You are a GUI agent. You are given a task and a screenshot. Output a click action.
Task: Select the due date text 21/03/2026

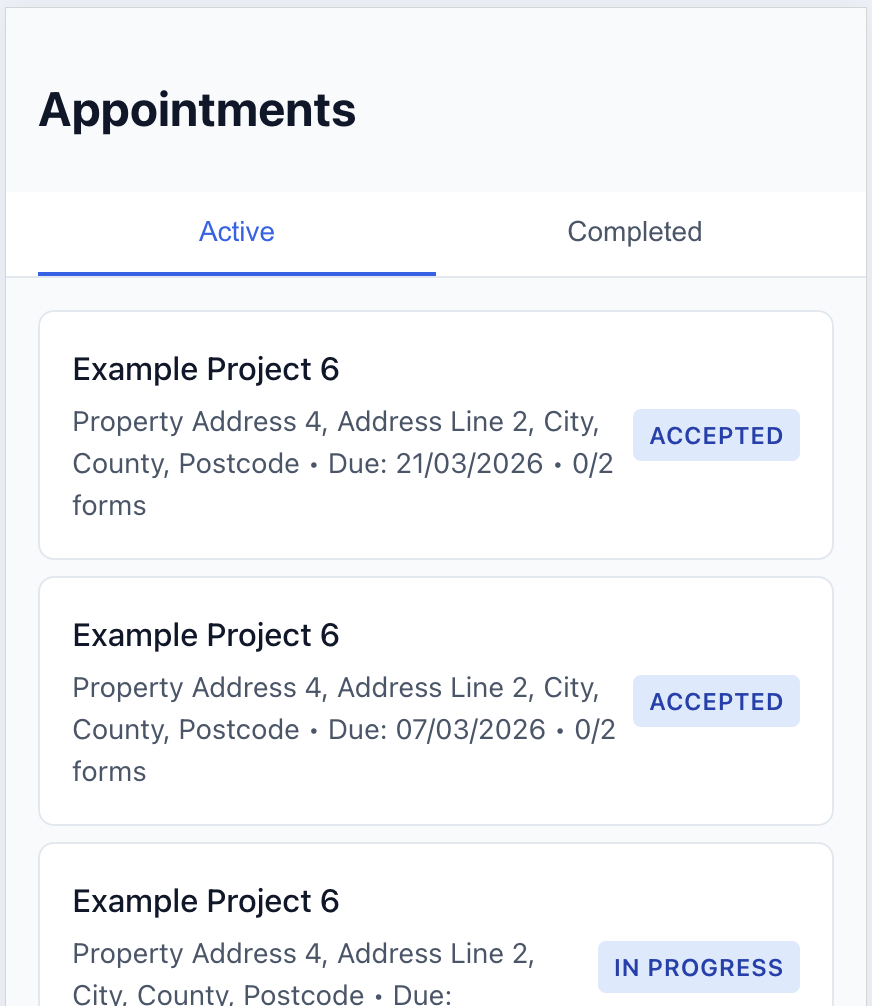[x=470, y=464]
